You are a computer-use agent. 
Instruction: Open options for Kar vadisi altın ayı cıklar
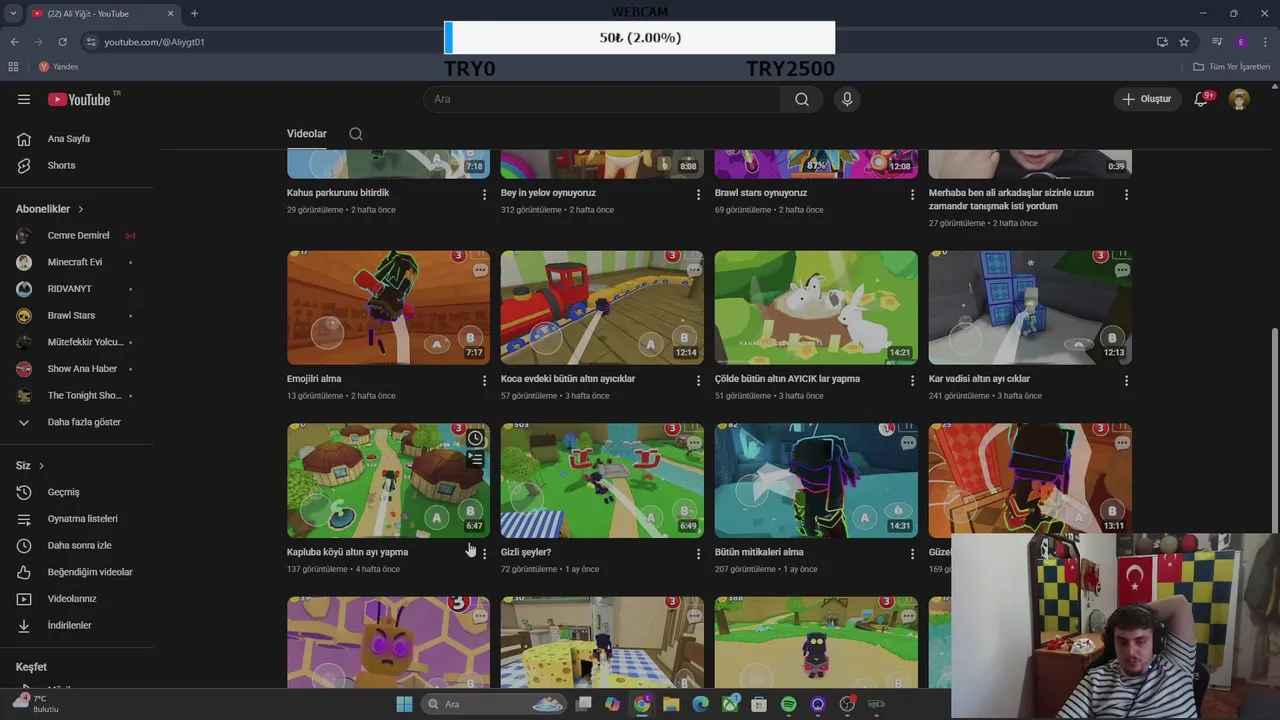[1126, 380]
